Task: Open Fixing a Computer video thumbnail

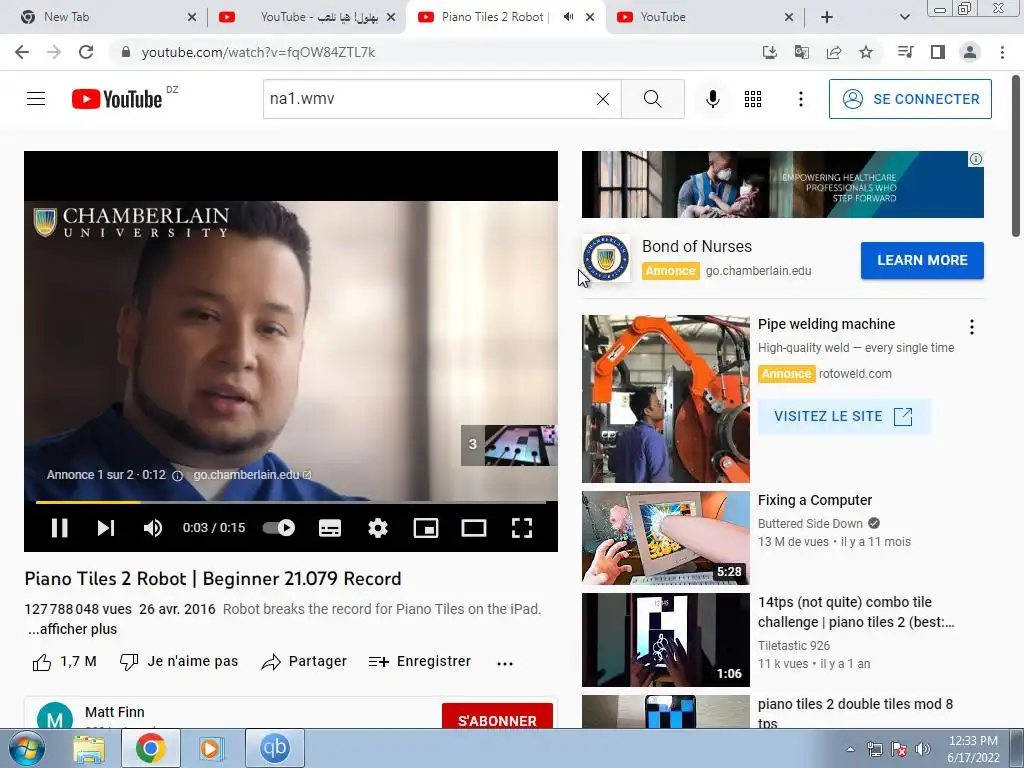Action: click(665, 537)
